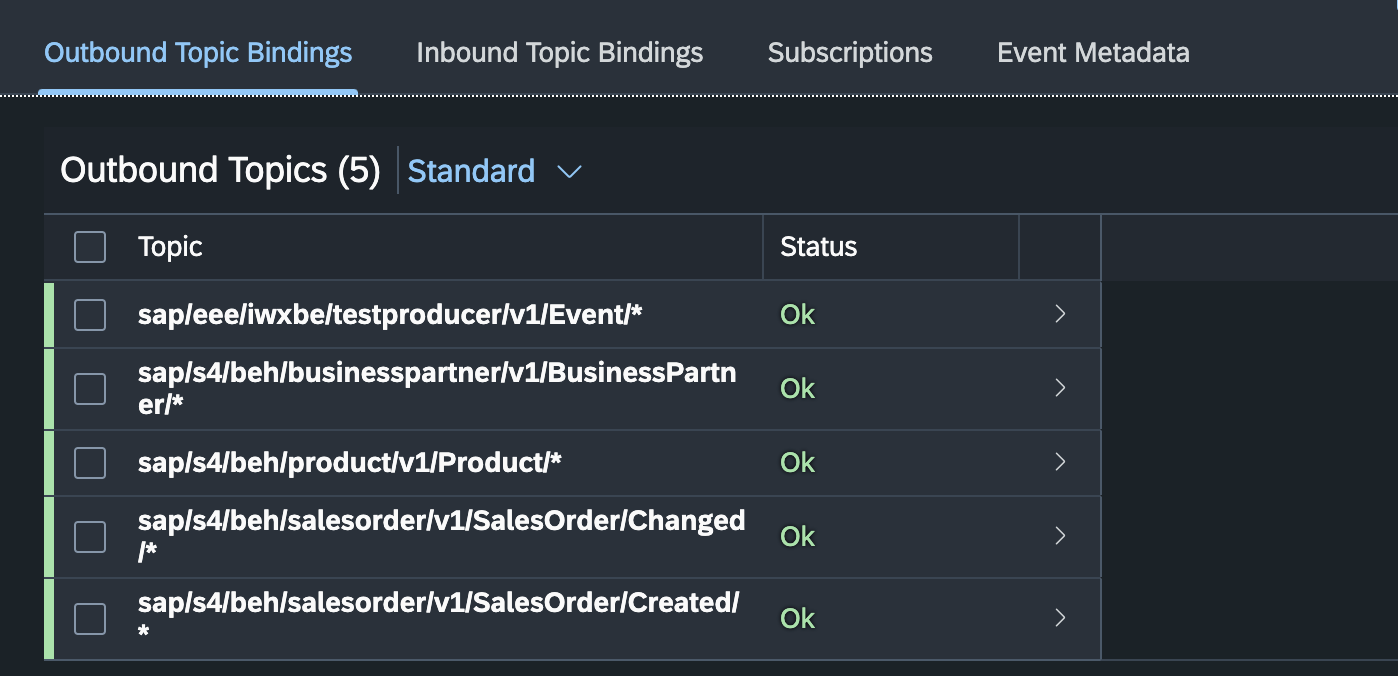Select the Outbound Topic Bindings tab

[198, 53]
